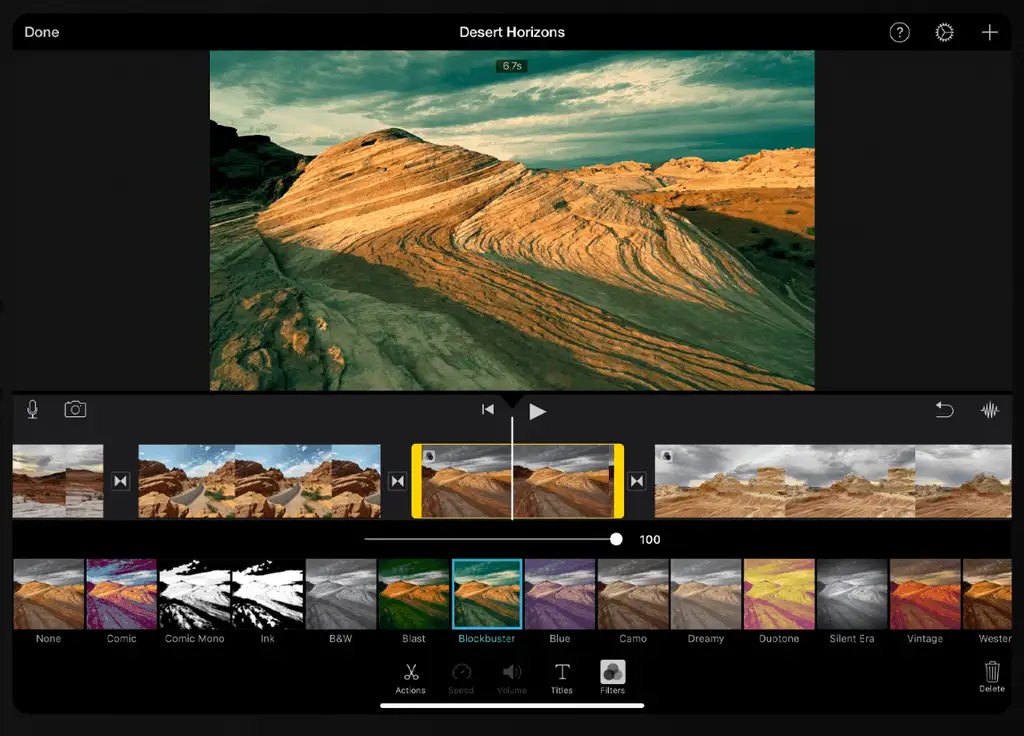Choose the Comic Mono filter thumbnail
Image resolution: width=1024 pixels, height=736 pixels.
click(195, 594)
